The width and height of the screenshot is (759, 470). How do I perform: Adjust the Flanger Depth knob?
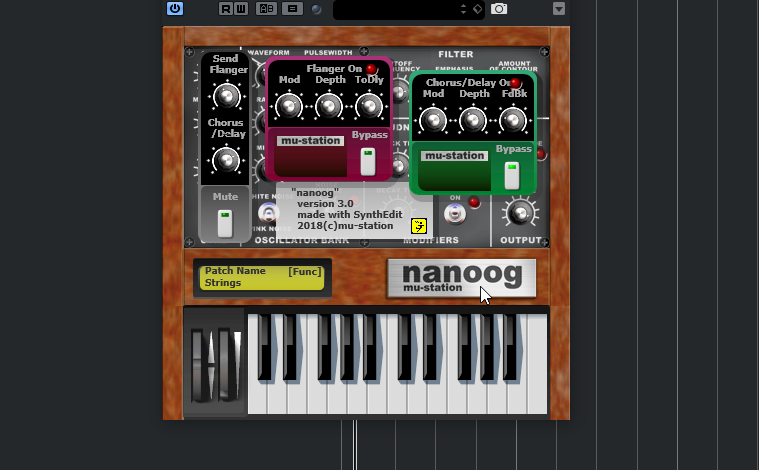tap(329, 106)
